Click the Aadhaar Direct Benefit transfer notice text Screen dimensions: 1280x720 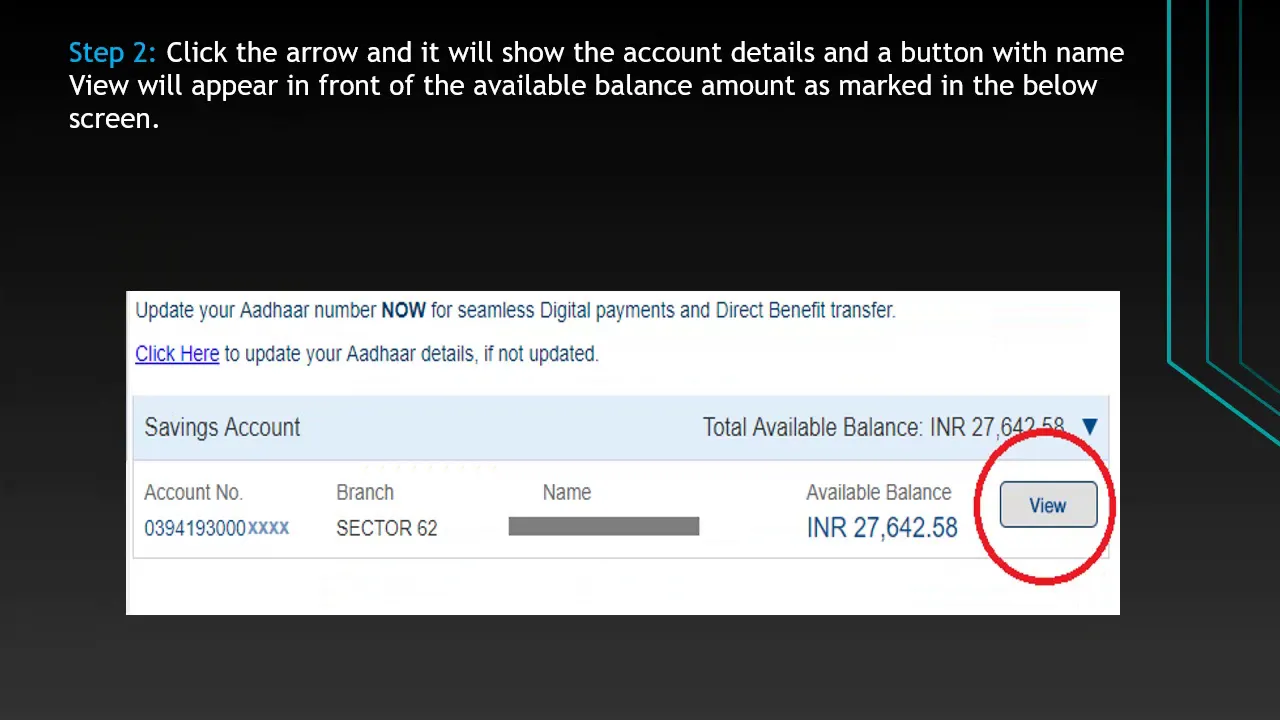(515, 311)
